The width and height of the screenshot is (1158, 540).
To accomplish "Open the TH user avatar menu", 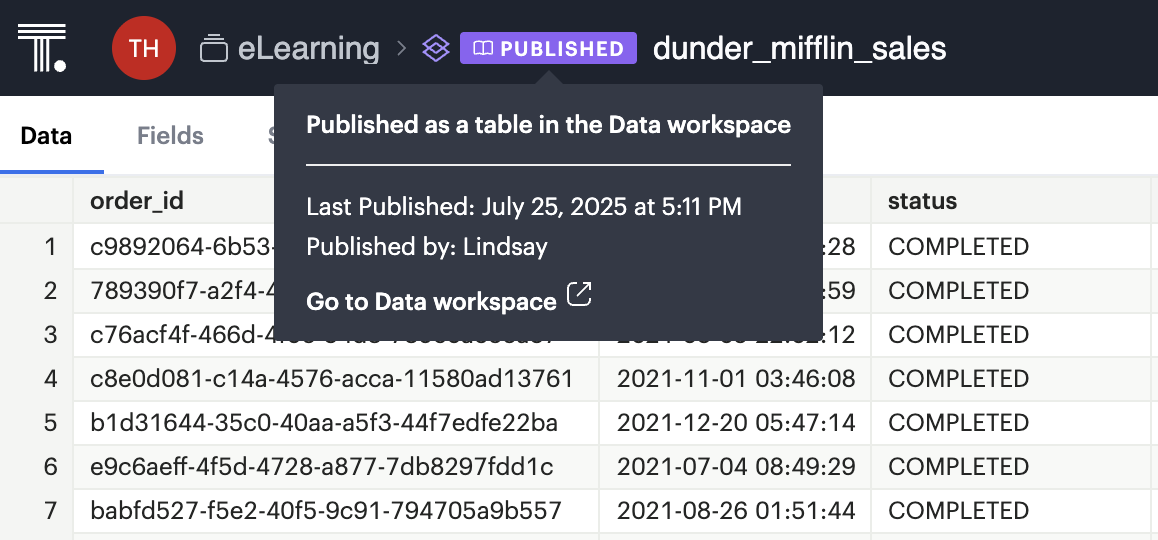I will 144,48.
